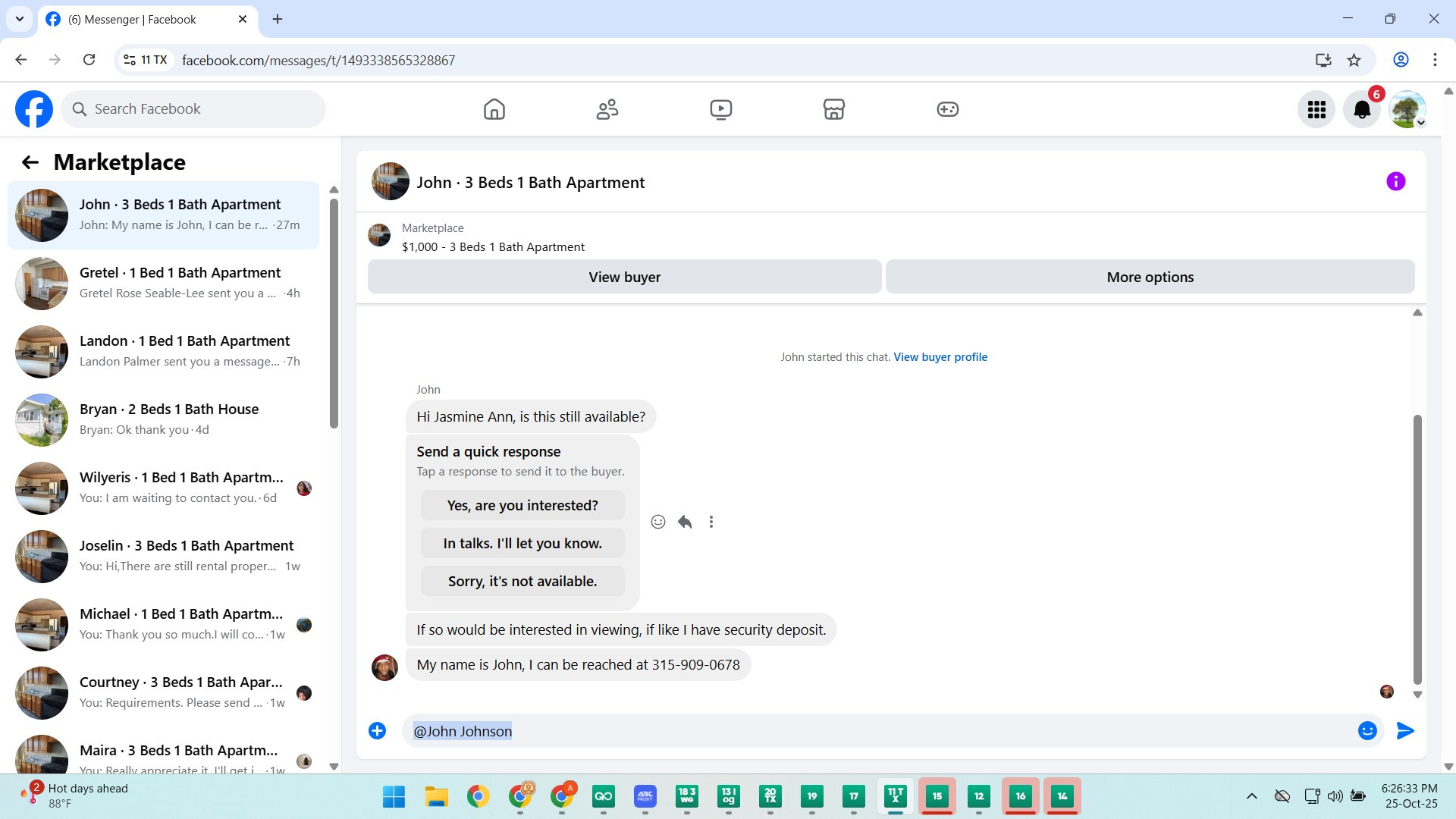
Task: Click the View buyer button
Action: pyautogui.click(x=624, y=277)
